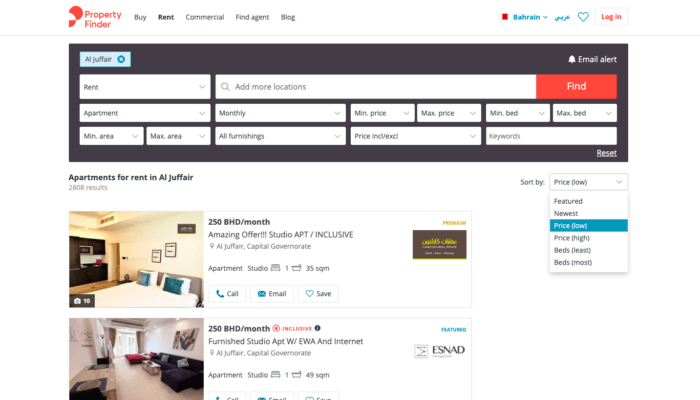This screenshot has height=400, width=700.
Task: Select Beds (least) sort option
Action: click(588, 250)
